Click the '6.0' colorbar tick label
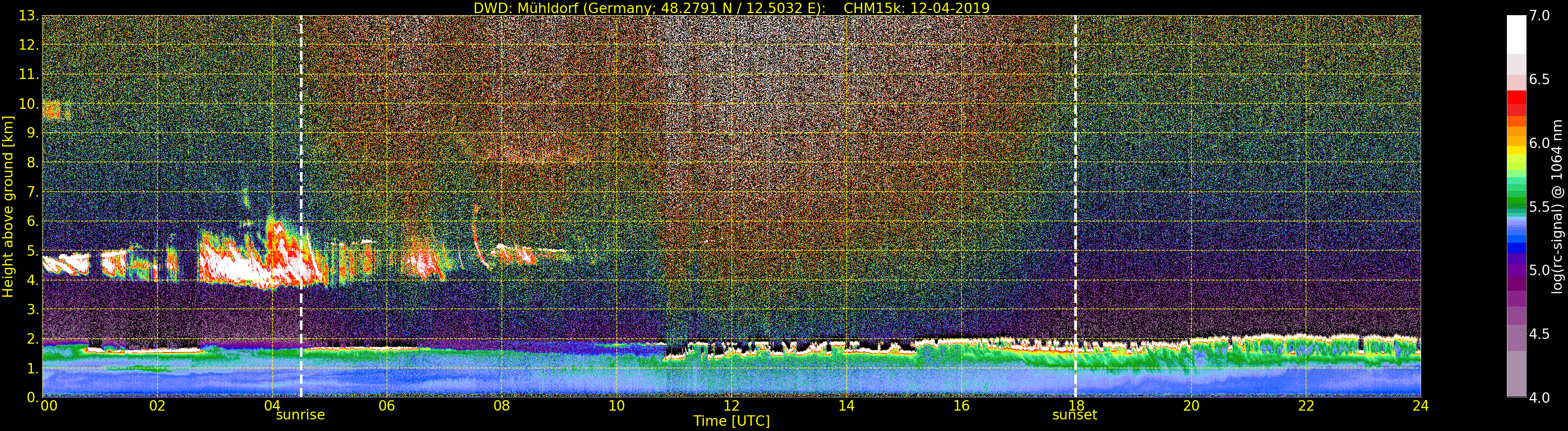 tap(1539, 143)
